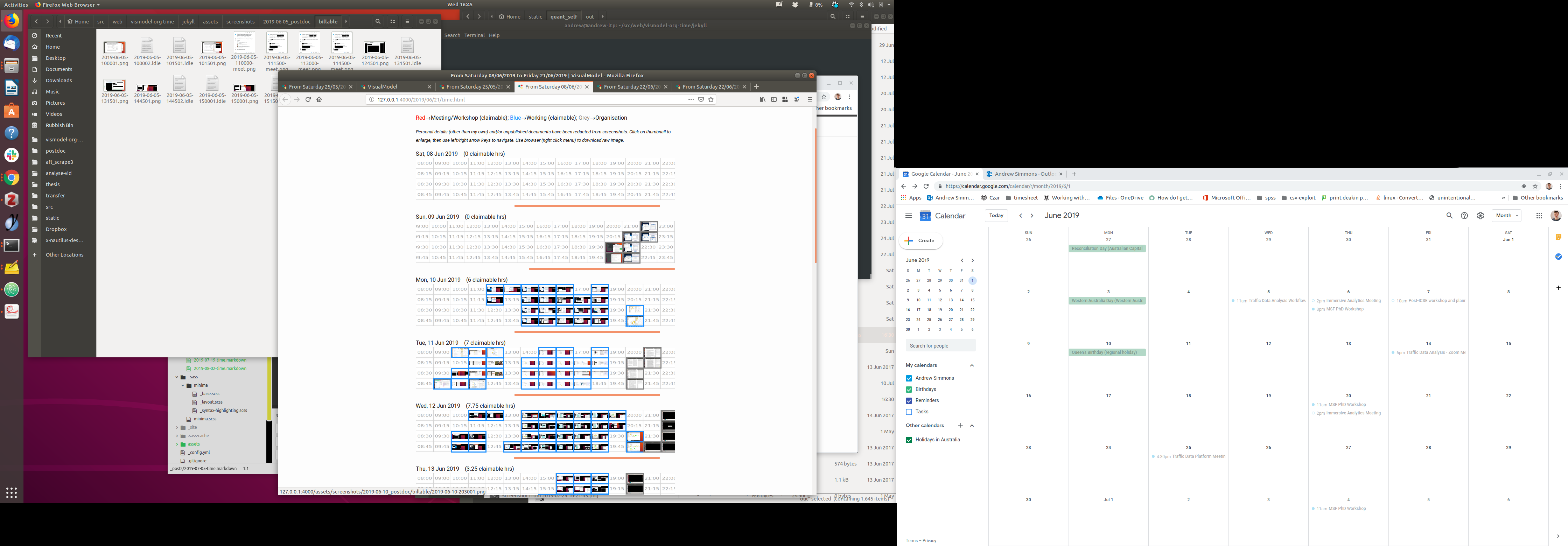This screenshot has width=1568, height=546.
Task: Click the Today button
Action: tap(996, 216)
